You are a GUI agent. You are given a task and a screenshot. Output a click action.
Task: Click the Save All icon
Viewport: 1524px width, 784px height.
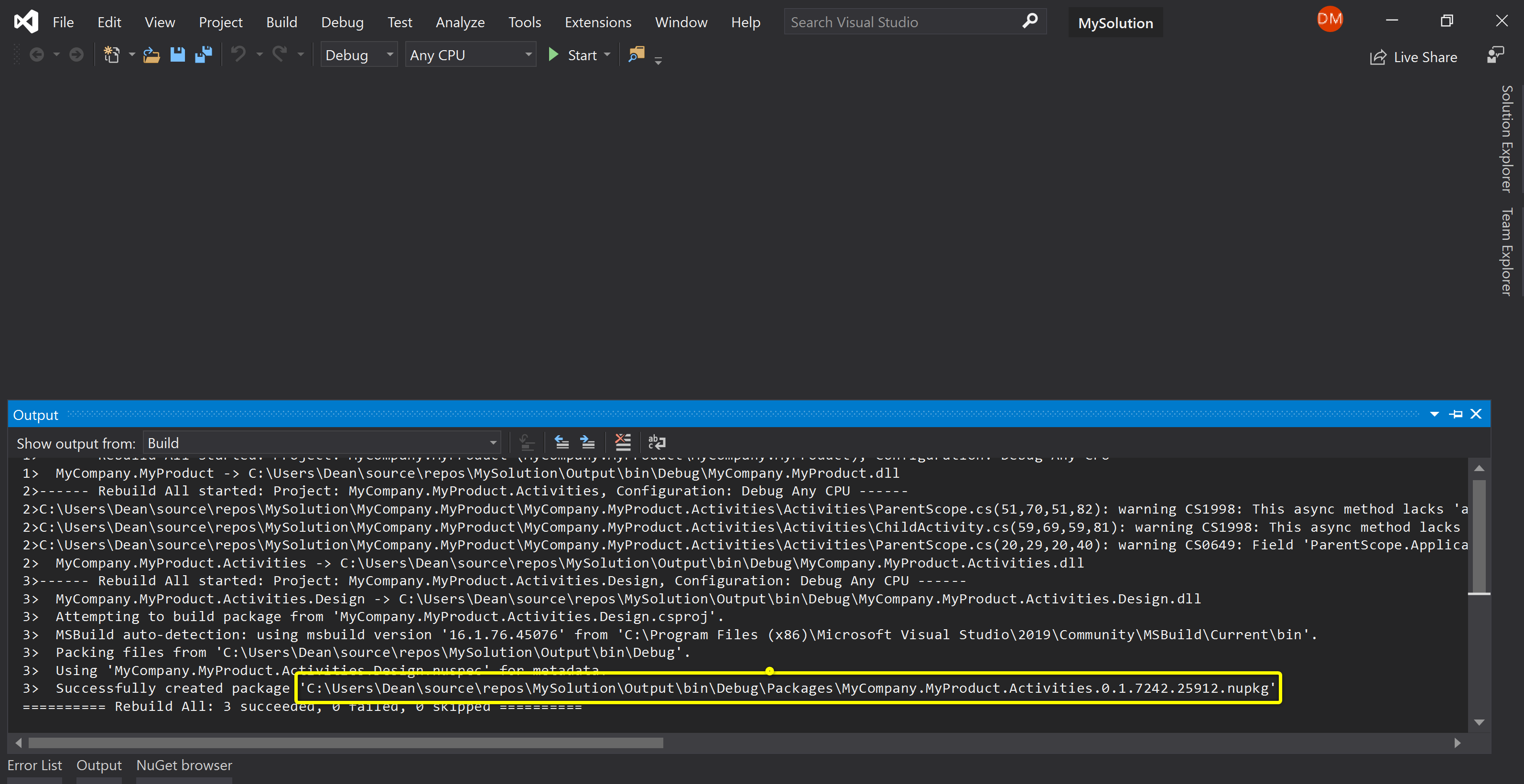[204, 55]
